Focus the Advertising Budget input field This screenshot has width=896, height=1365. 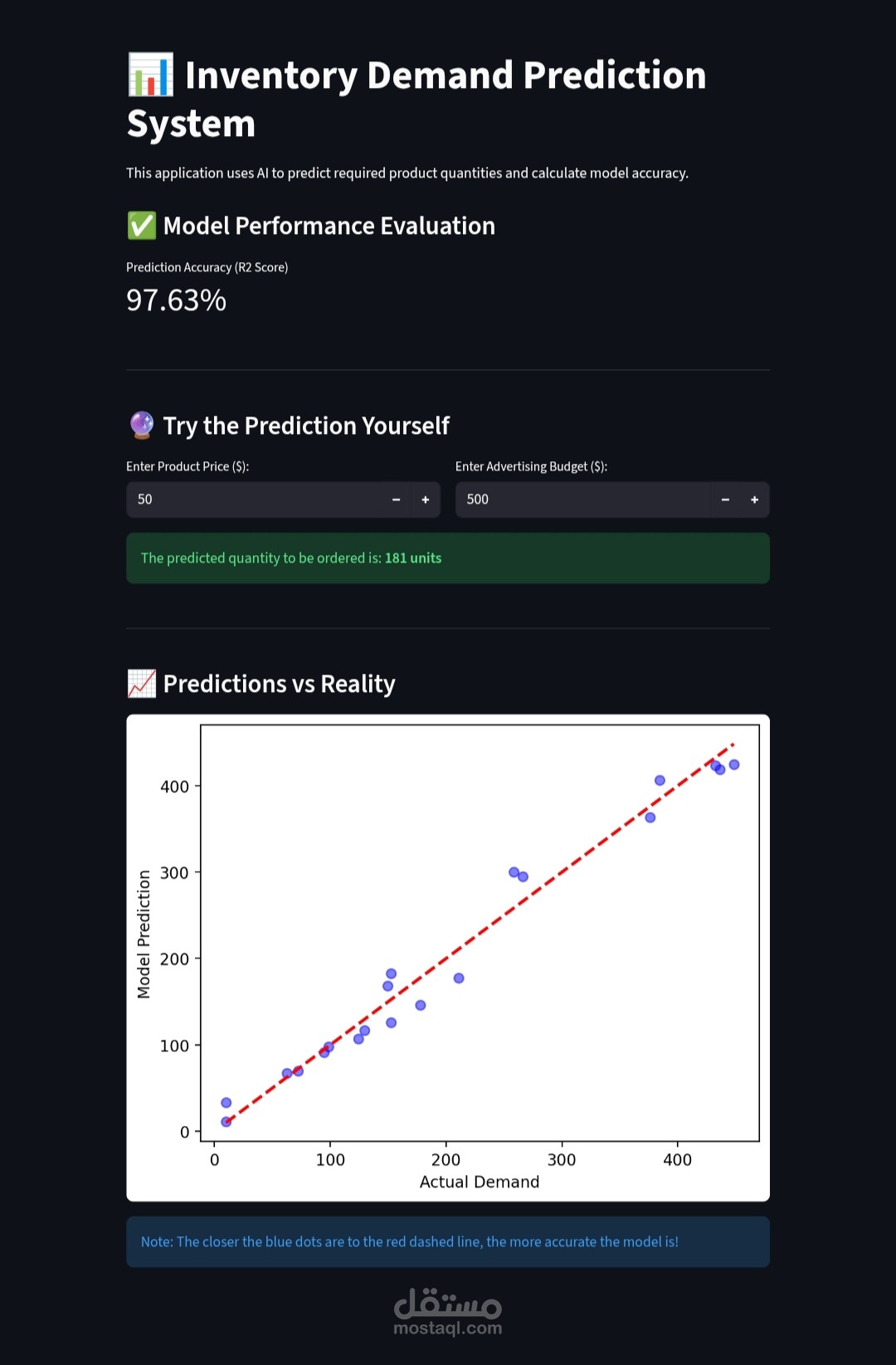[581, 500]
